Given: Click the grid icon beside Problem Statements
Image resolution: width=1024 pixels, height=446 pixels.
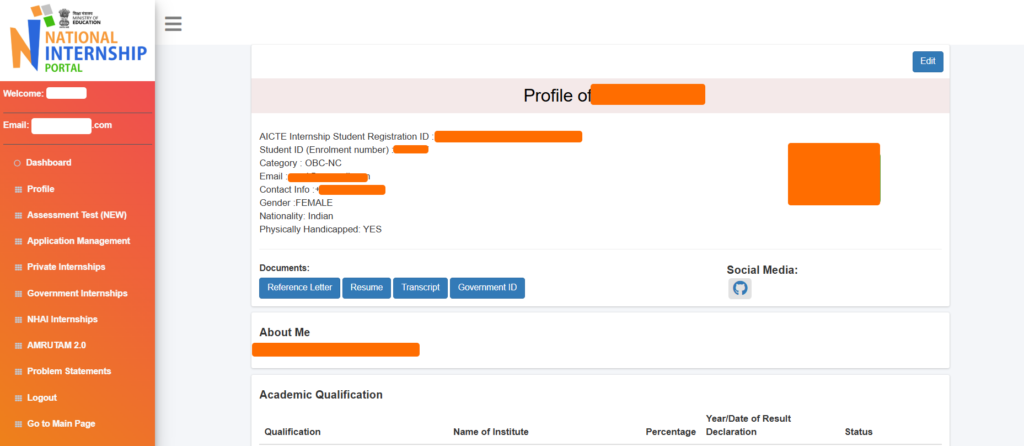Looking at the screenshot, I should (18, 372).
